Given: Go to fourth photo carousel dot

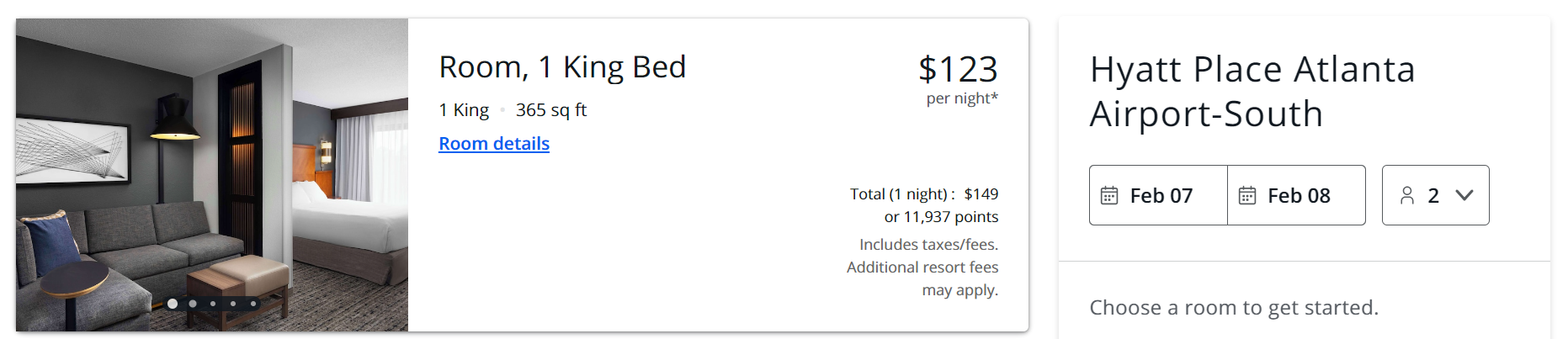Looking at the screenshot, I should tap(233, 304).
